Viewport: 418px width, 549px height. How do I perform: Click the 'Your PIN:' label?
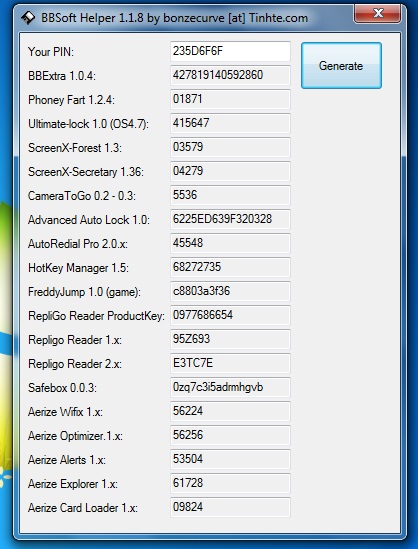point(51,52)
